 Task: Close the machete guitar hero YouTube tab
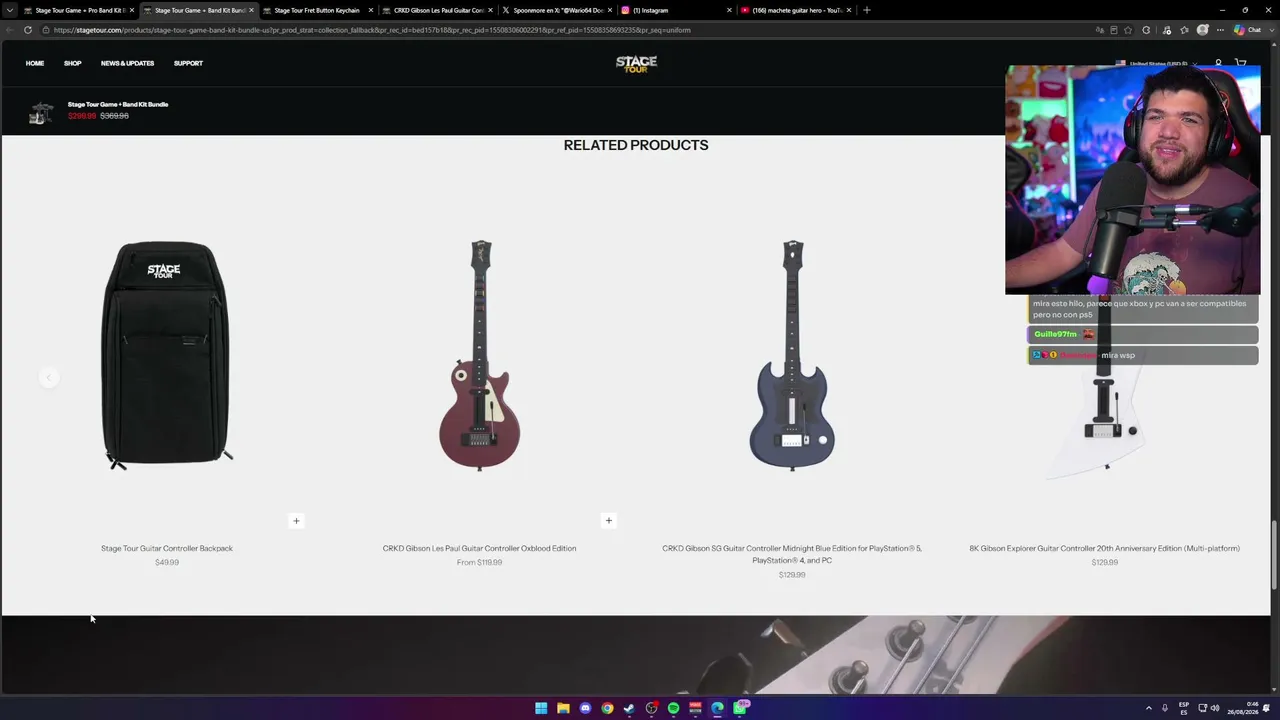point(849,10)
